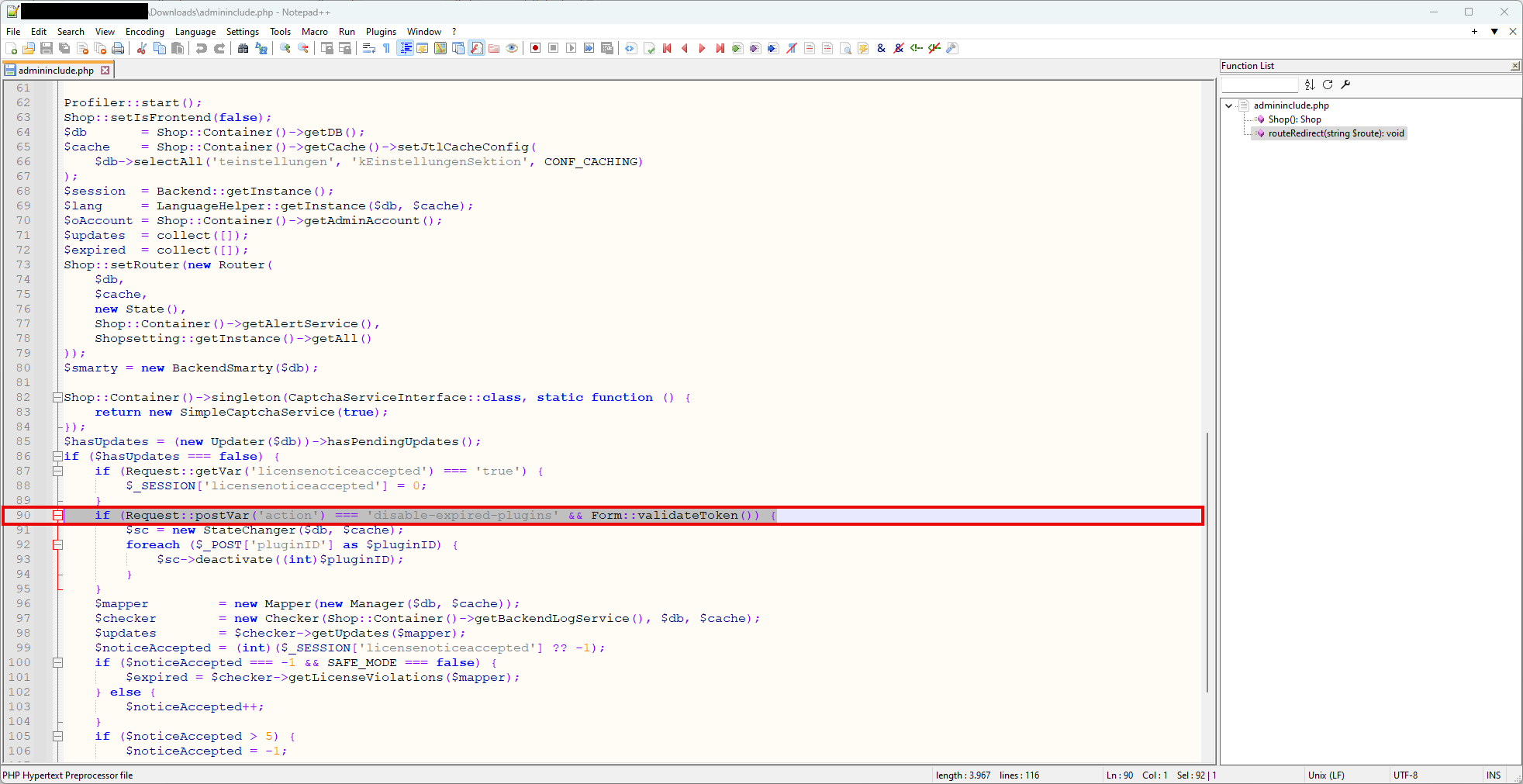Screen dimensions: 1523x784
Task: Collapse the foreach fold at line 92
Action: point(57,544)
